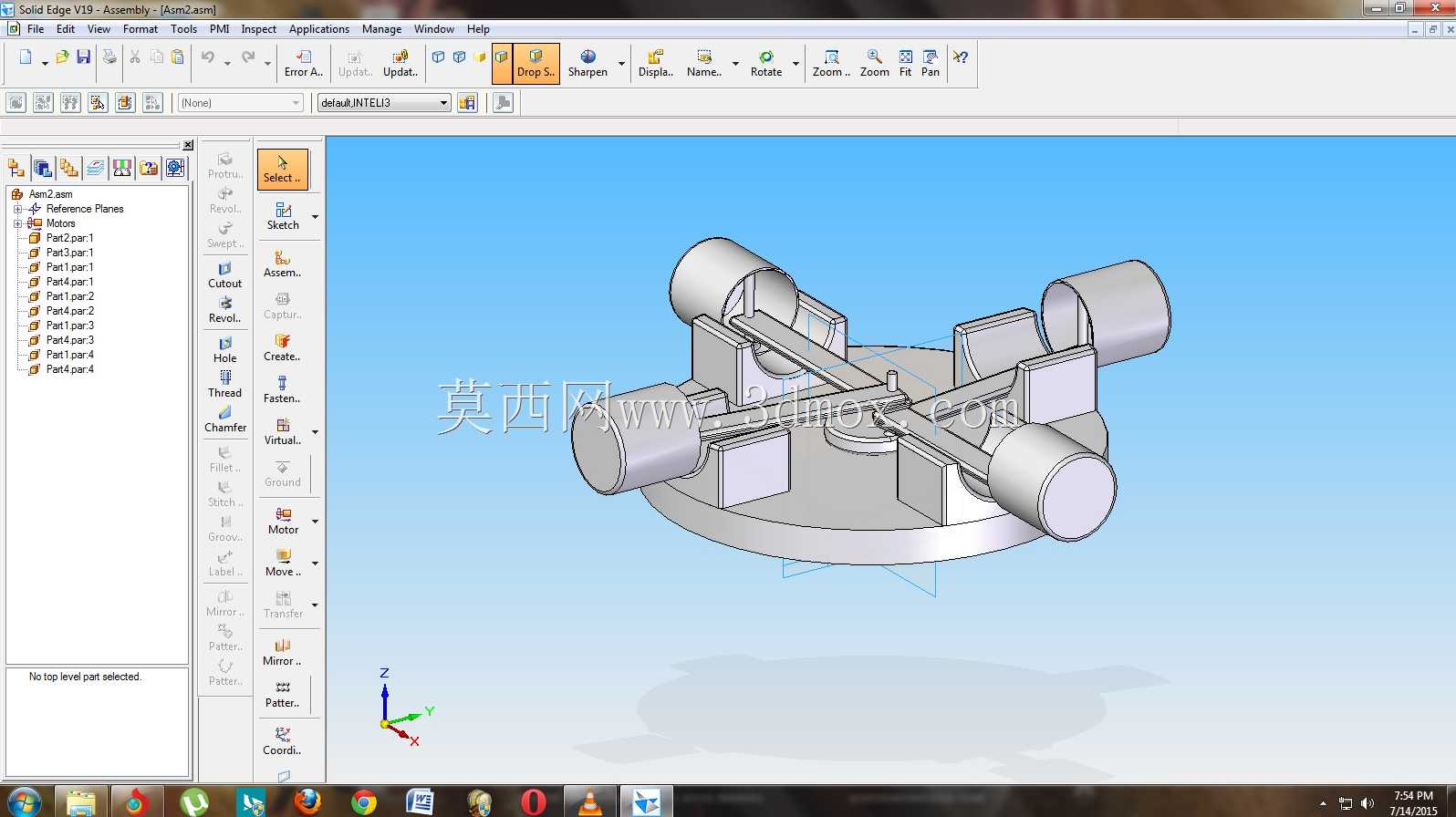This screenshot has width=1456, height=817.
Task: Click the Sketch tool
Action: [283, 217]
